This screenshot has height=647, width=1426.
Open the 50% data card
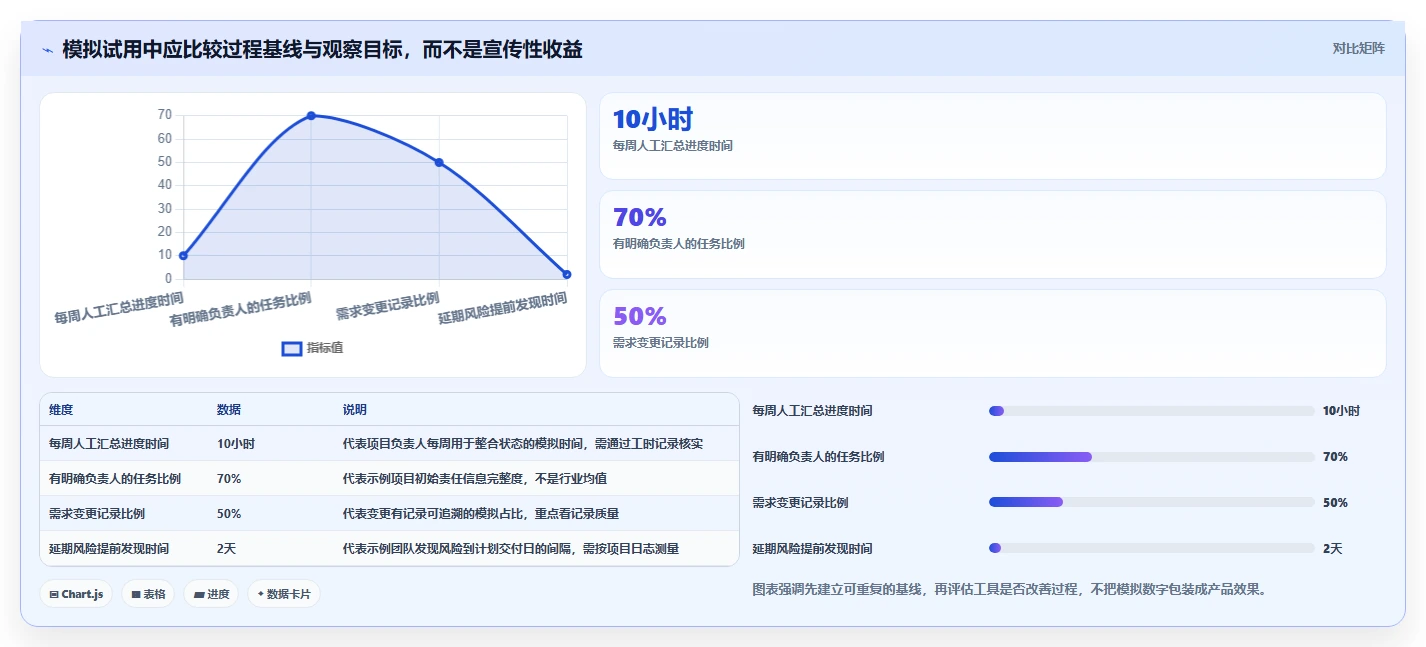(992, 333)
